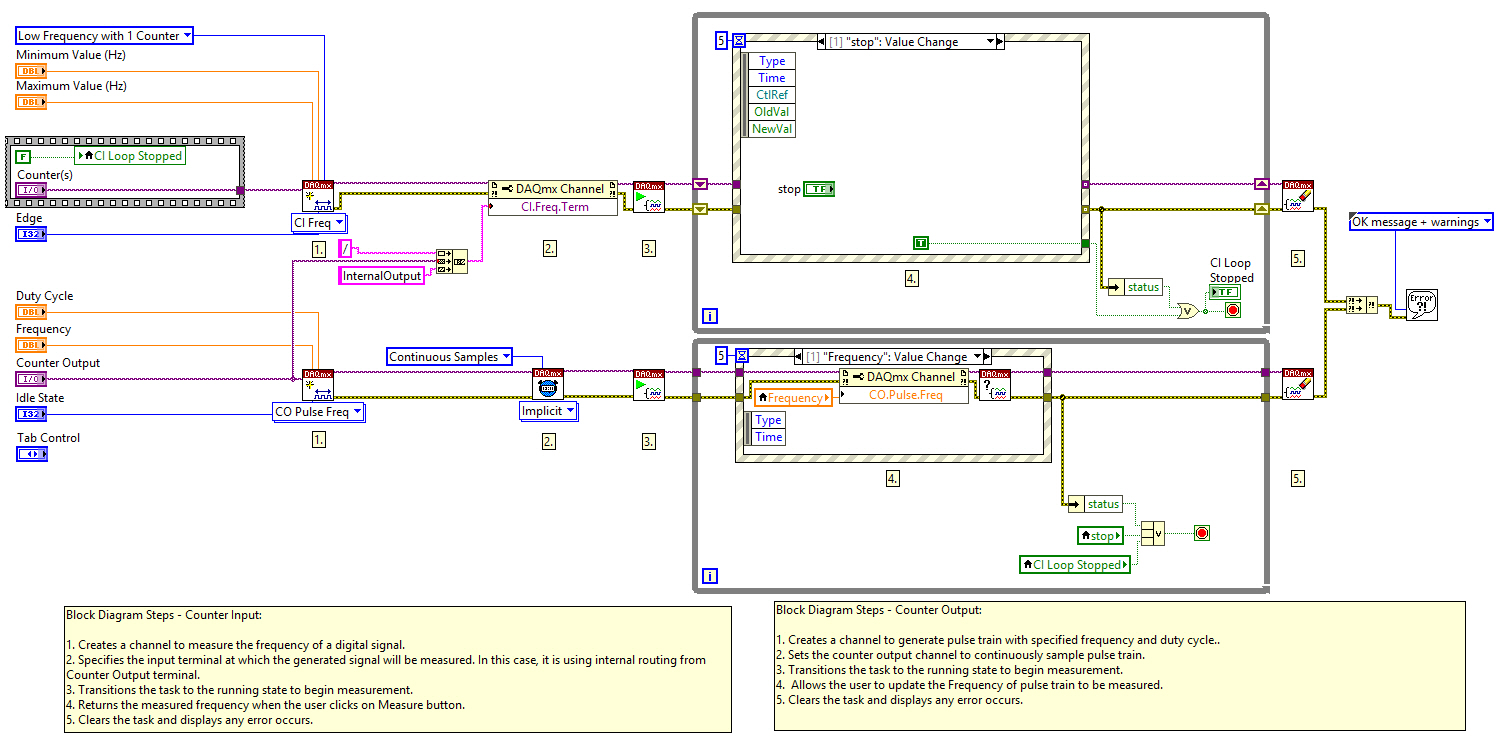Click the Counter(s) I/O terminal

coord(31,189)
